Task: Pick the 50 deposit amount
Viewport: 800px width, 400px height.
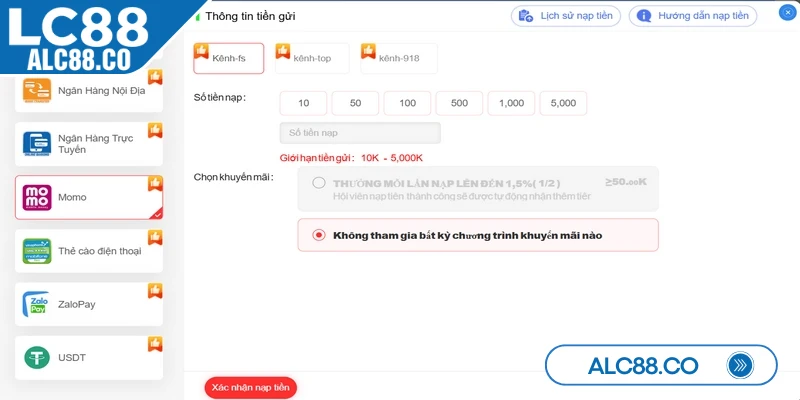Action: tap(355, 103)
